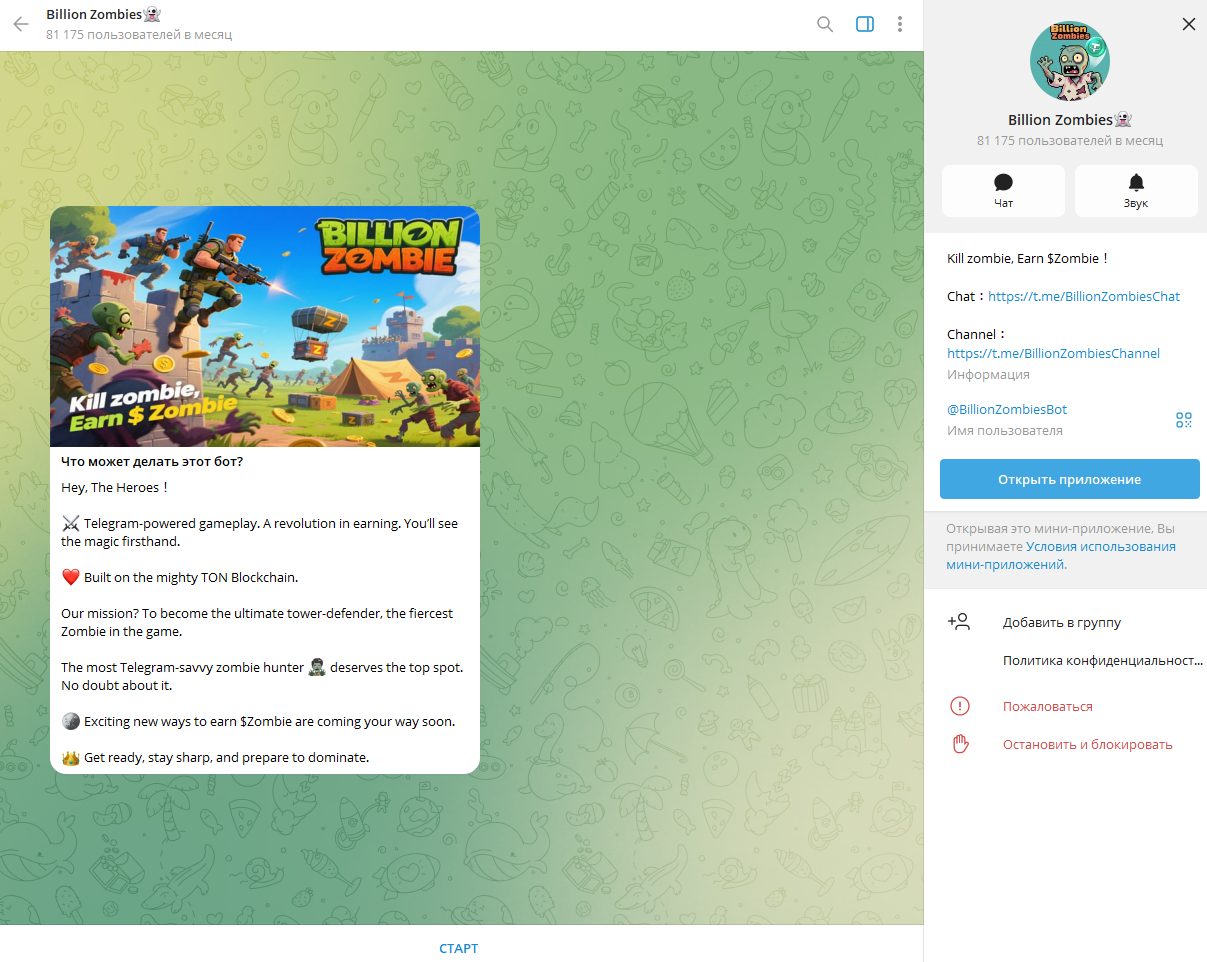Select Добавить в группу option

1061,622
